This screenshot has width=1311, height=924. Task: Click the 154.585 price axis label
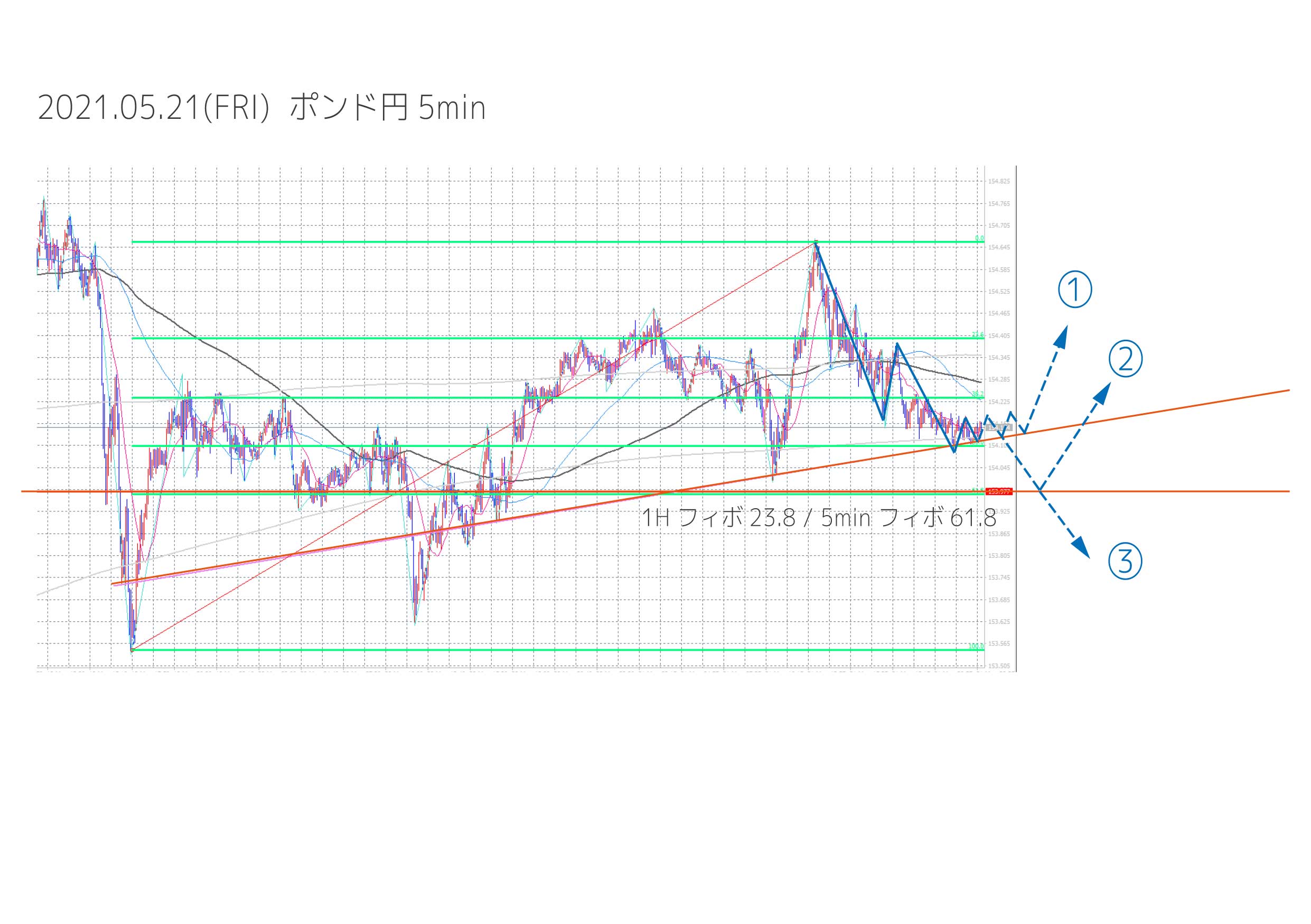click(x=999, y=269)
